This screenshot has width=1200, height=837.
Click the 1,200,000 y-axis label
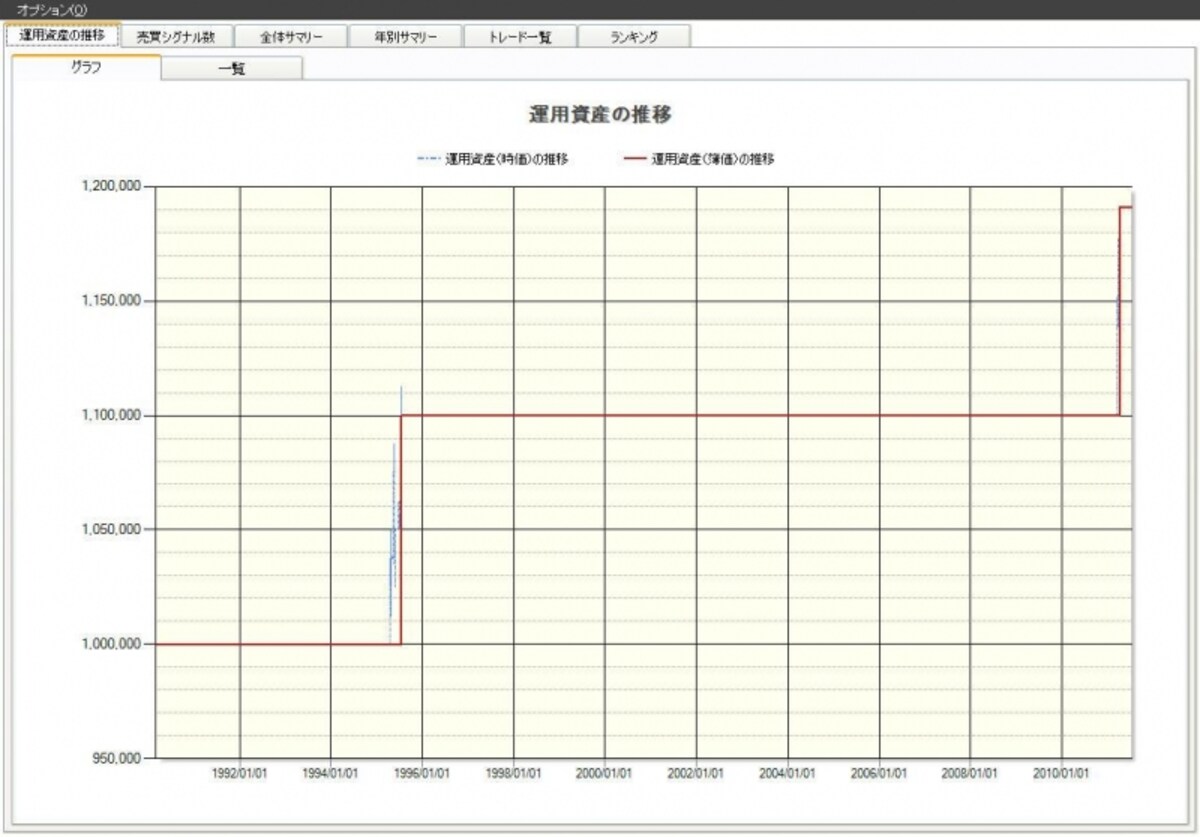point(113,187)
